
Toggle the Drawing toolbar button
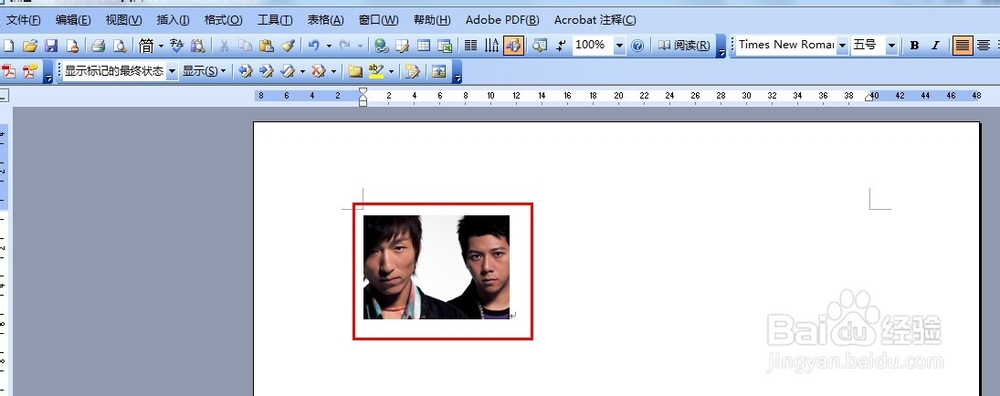point(513,46)
